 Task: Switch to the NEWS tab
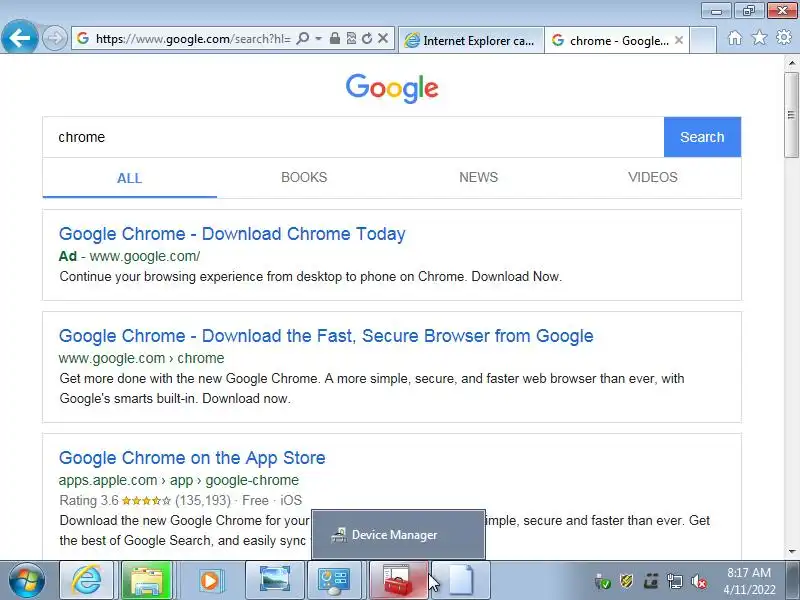[479, 178]
